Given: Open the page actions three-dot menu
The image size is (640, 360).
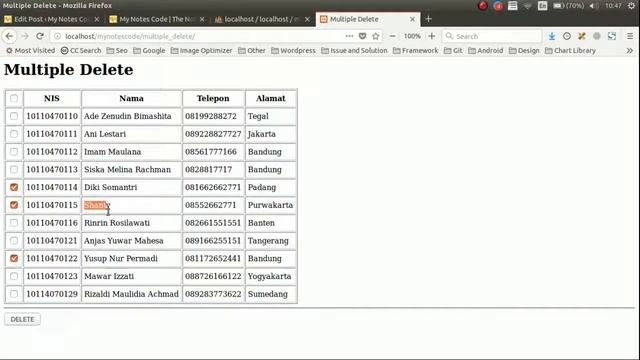Looking at the screenshot, I should click(x=349, y=36).
